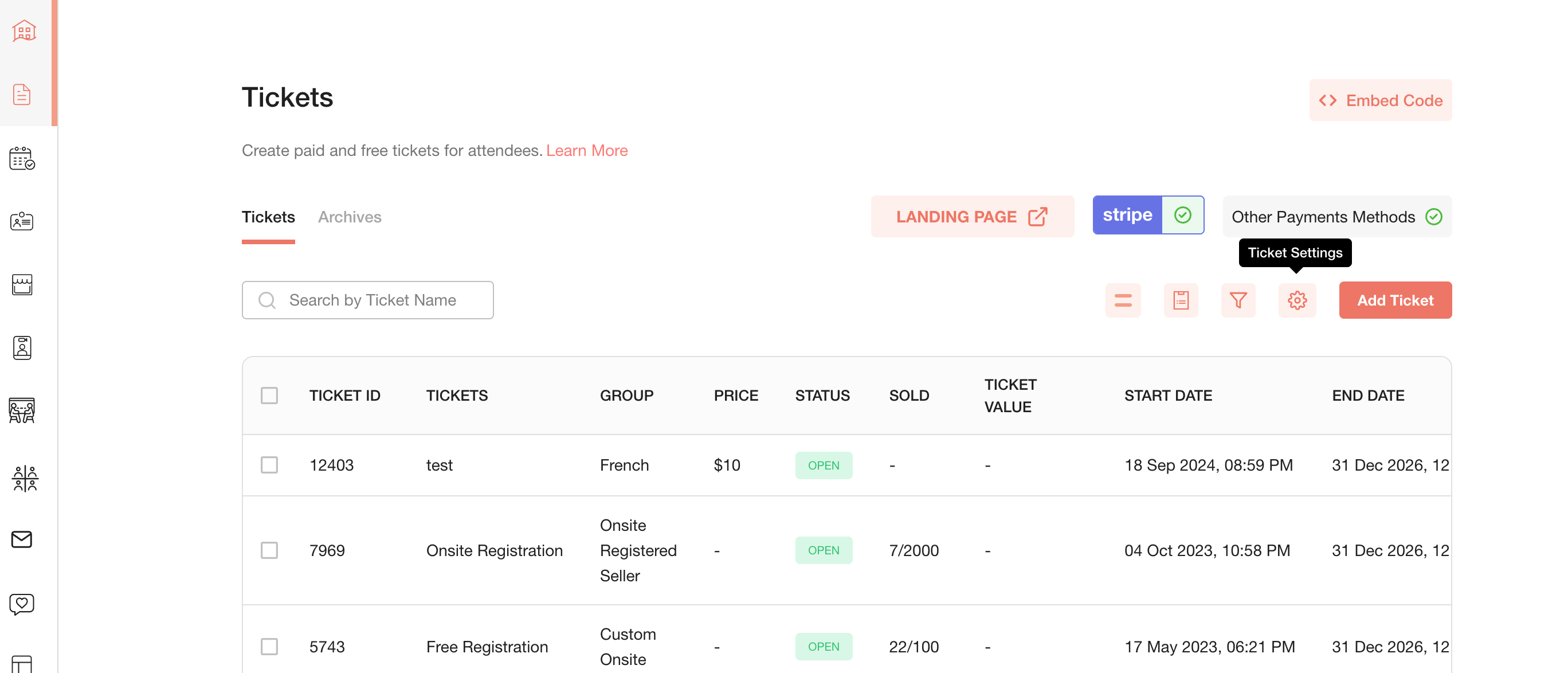Image resolution: width=1568 pixels, height=673 pixels.
Task: Toggle the select-all tickets header checkbox
Action: (x=269, y=396)
